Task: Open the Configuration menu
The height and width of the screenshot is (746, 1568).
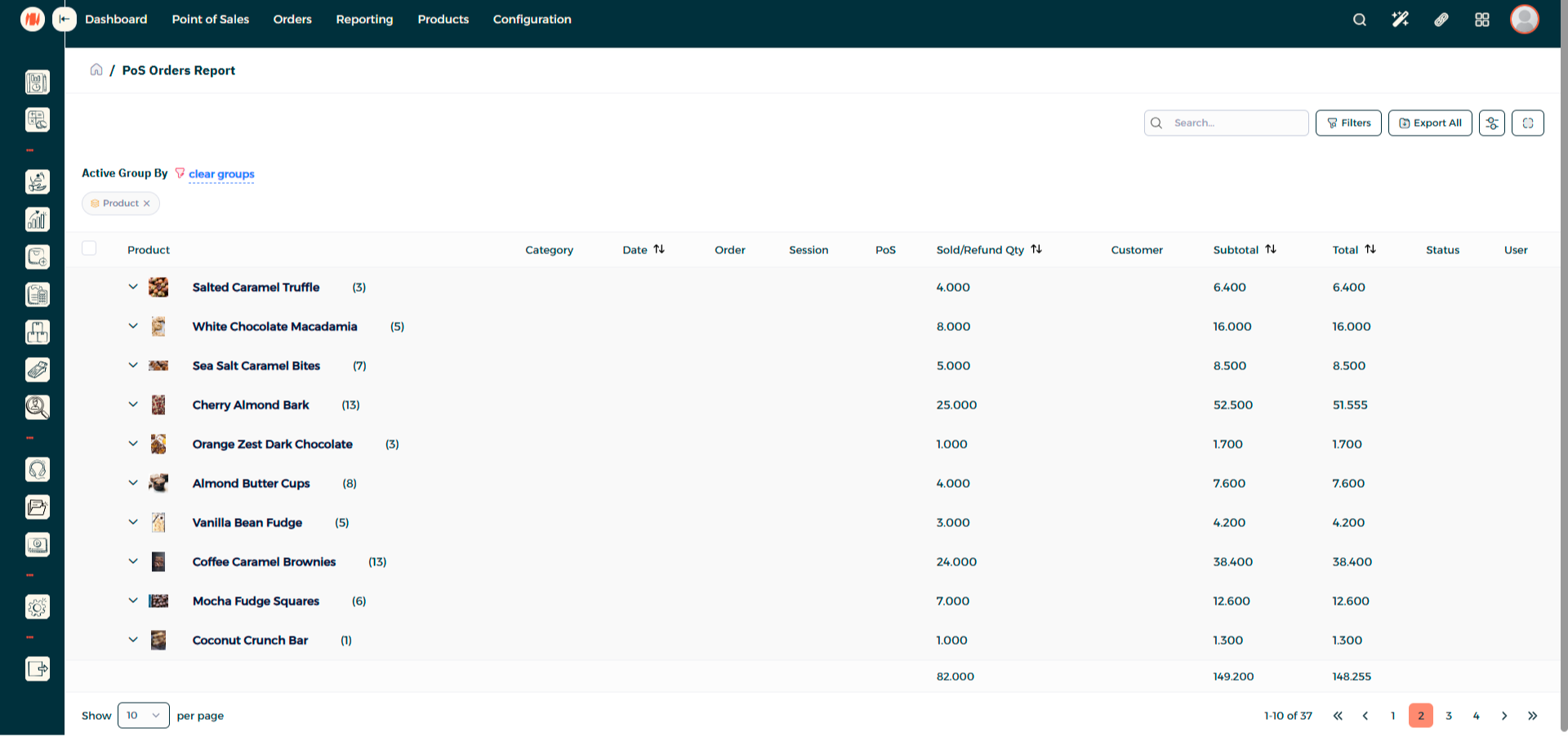Action: coord(532,20)
